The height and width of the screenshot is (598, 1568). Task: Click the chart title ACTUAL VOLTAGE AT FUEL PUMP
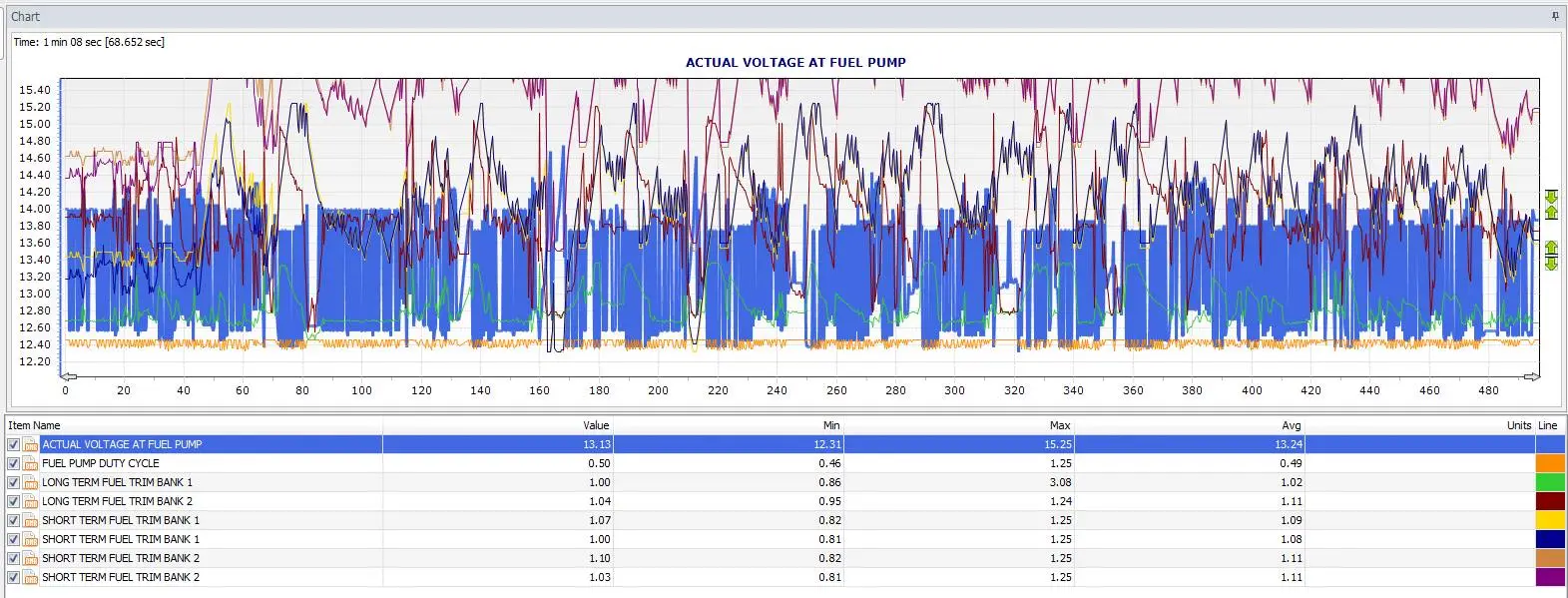795,62
